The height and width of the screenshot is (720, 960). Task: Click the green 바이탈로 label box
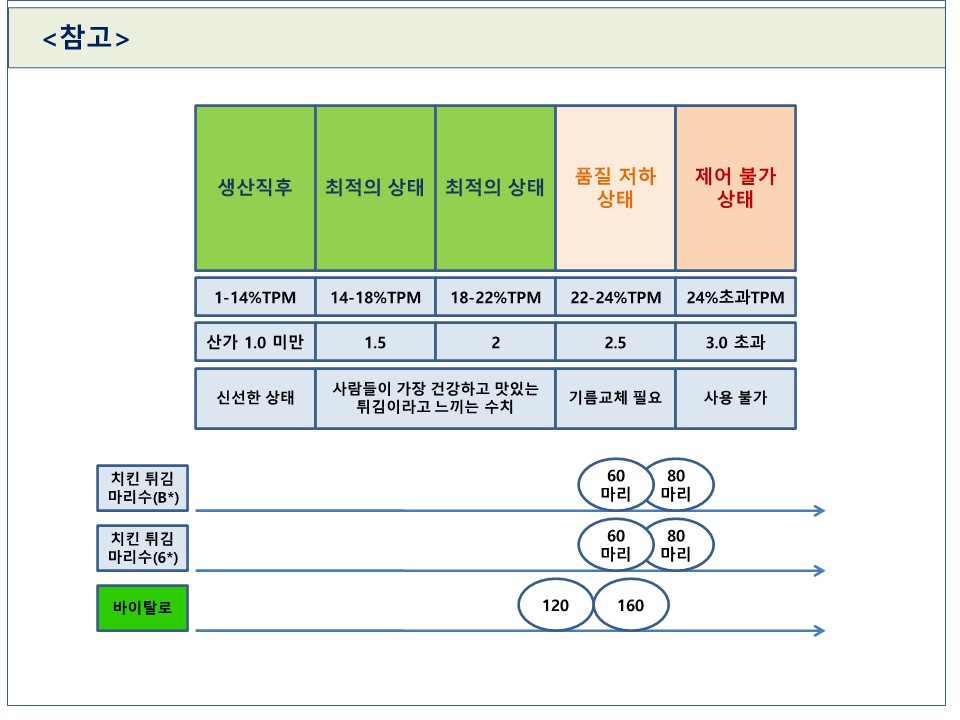point(143,608)
